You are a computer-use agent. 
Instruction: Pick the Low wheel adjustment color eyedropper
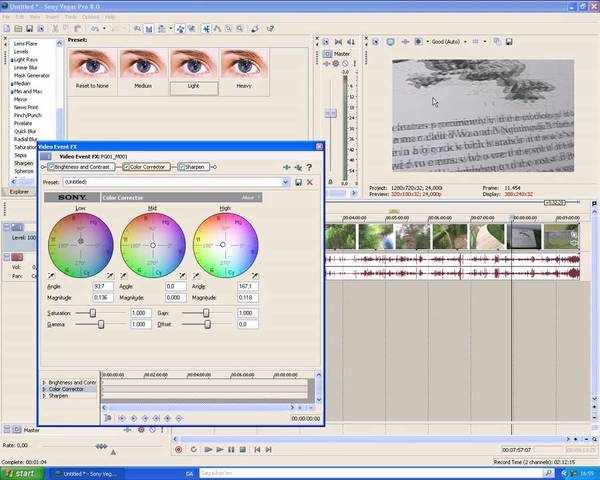point(110,276)
